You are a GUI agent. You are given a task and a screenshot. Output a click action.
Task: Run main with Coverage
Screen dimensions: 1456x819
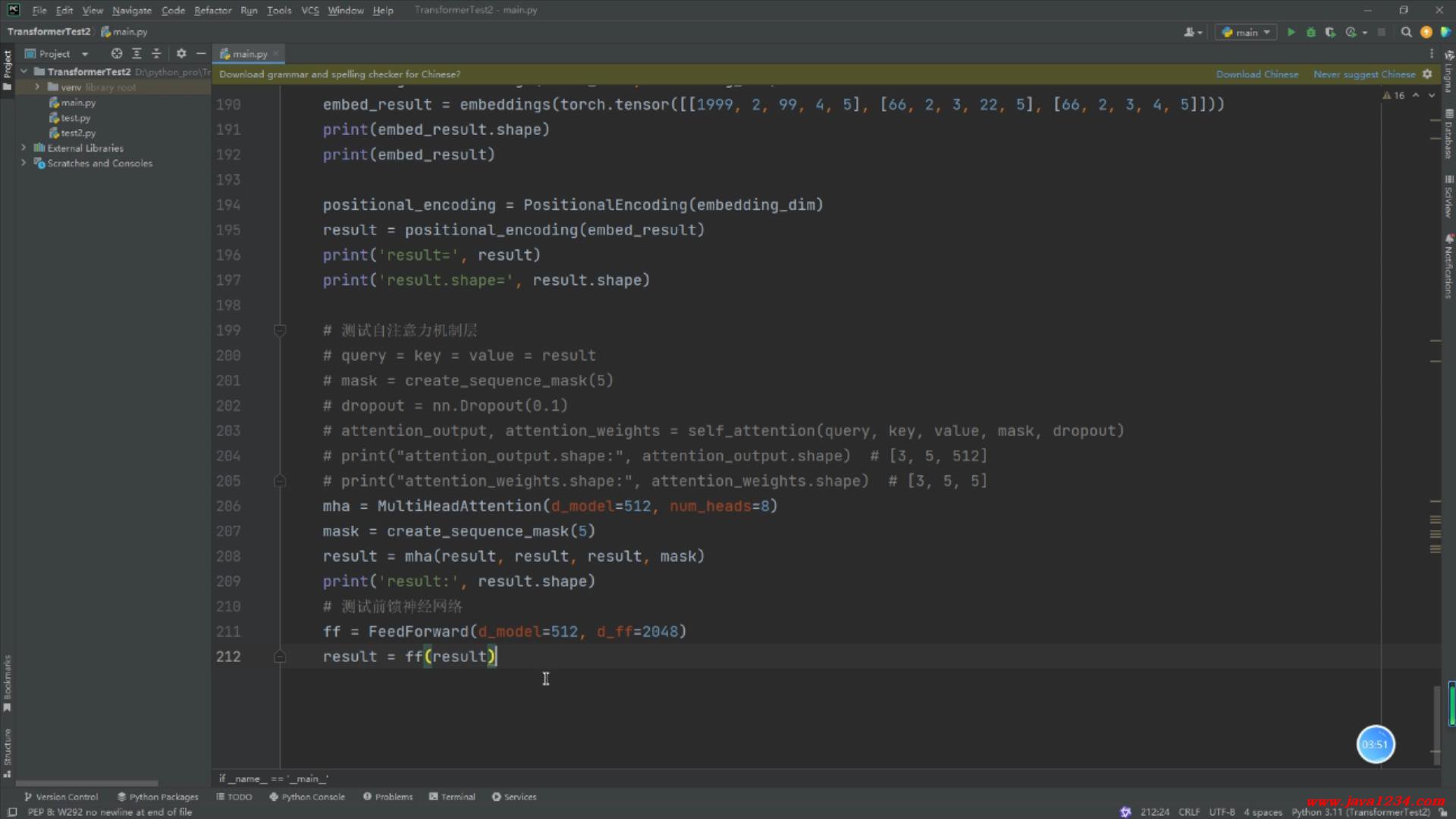tap(1330, 32)
